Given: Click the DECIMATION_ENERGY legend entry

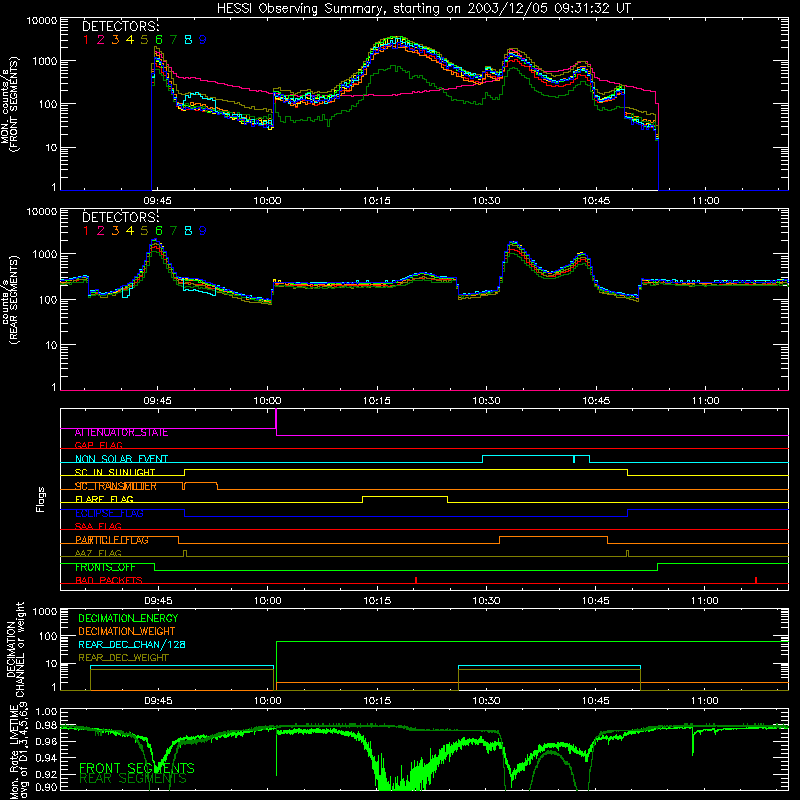Looking at the screenshot, I should tap(128, 618).
